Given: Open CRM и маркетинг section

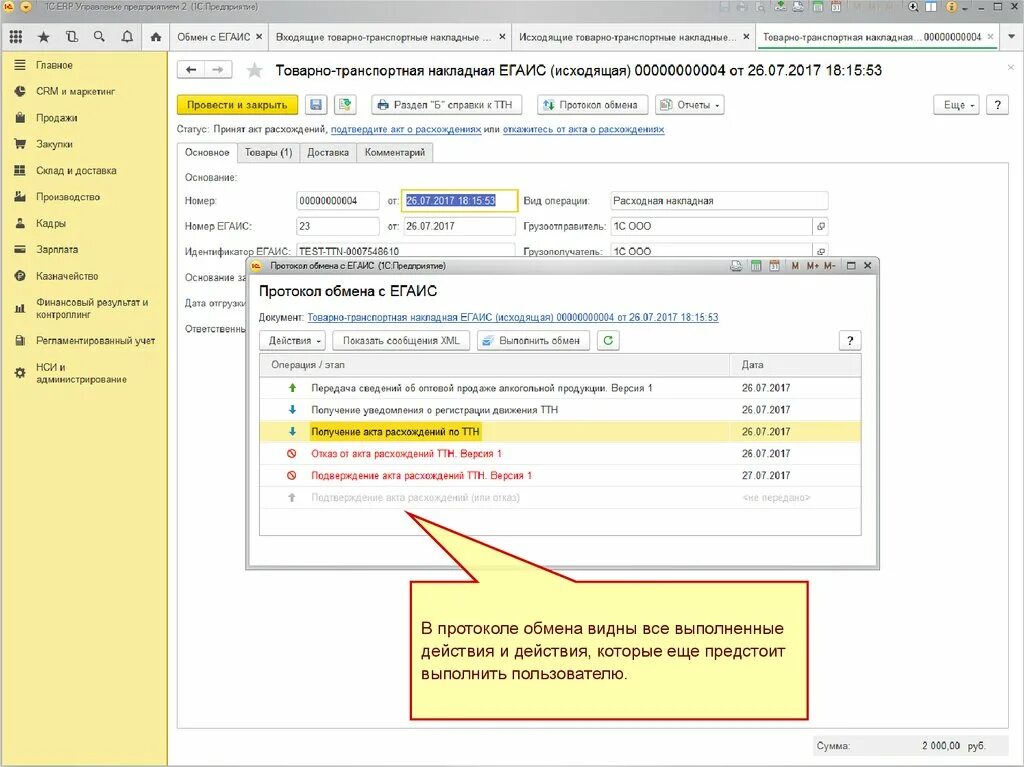Looking at the screenshot, I should pyautogui.click(x=75, y=91).
